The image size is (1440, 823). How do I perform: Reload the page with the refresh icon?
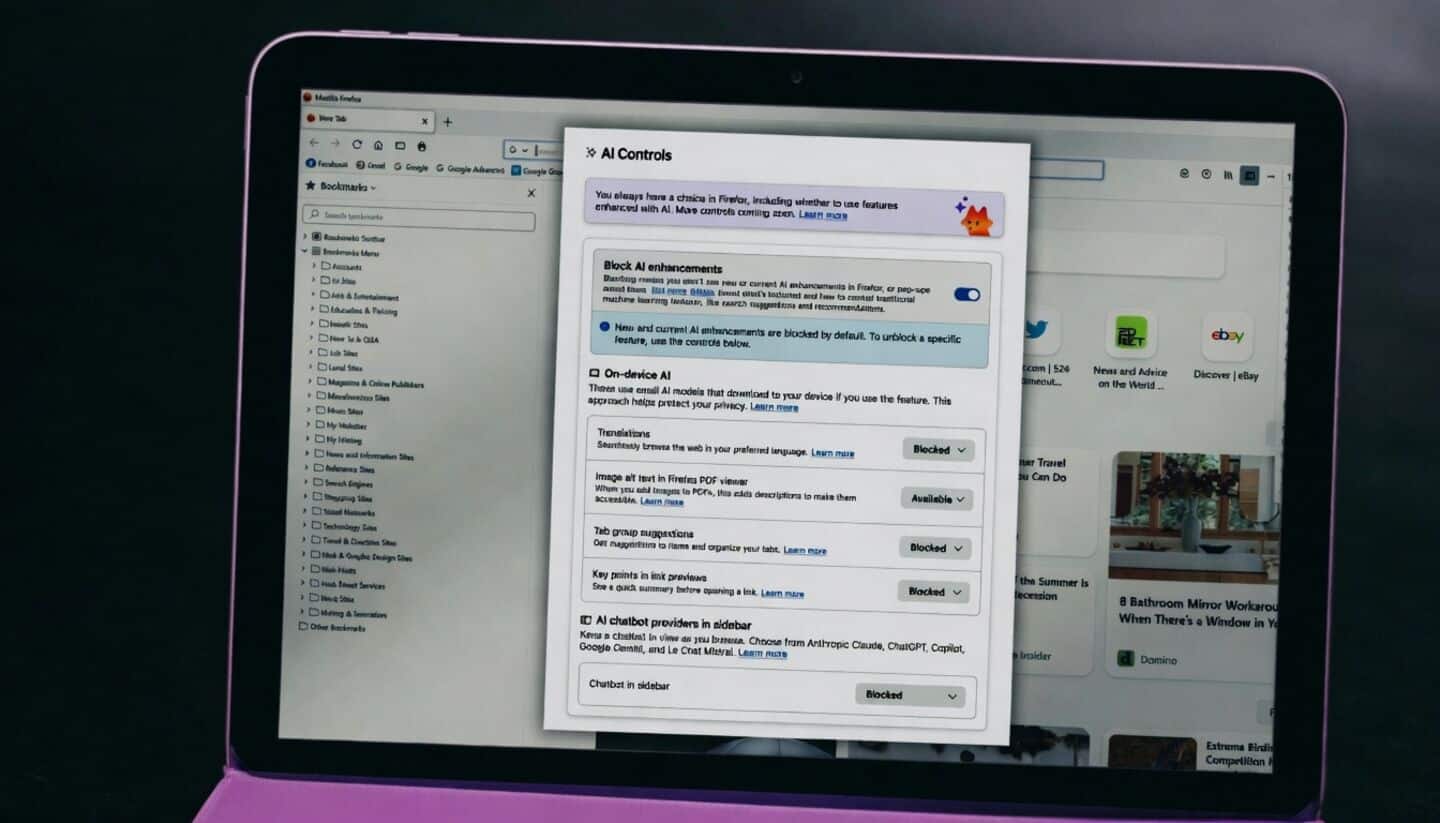click(x=357, y=144)
